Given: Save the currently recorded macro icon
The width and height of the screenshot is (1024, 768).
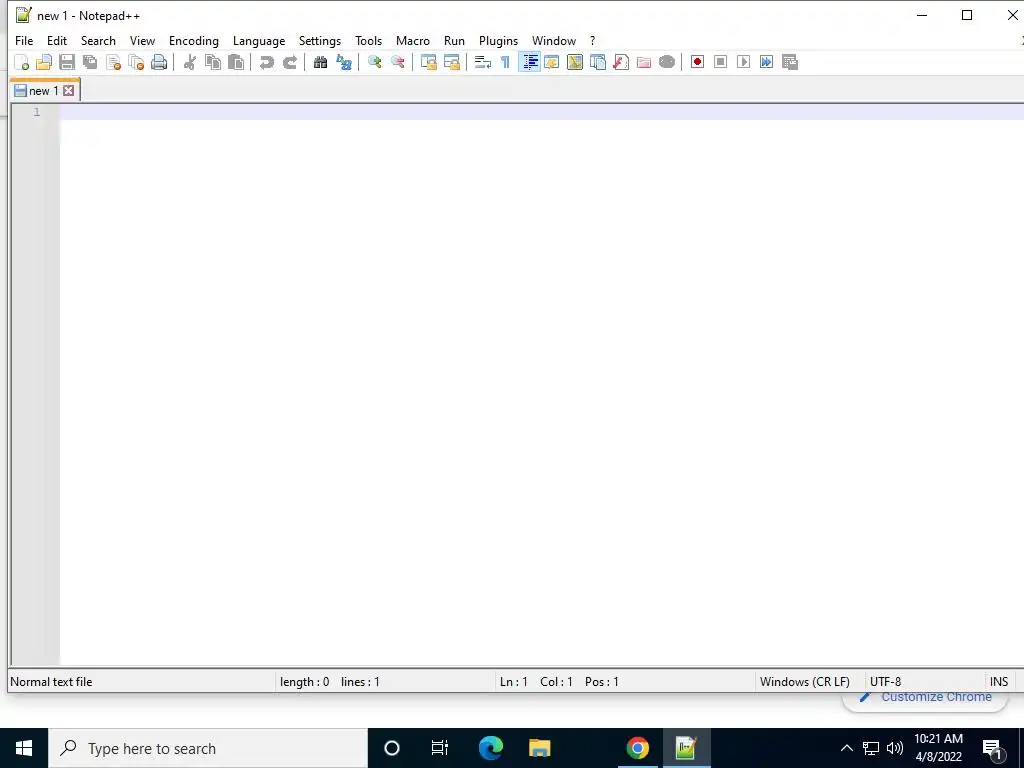Looking at the screenshot, I should point(790,62).
